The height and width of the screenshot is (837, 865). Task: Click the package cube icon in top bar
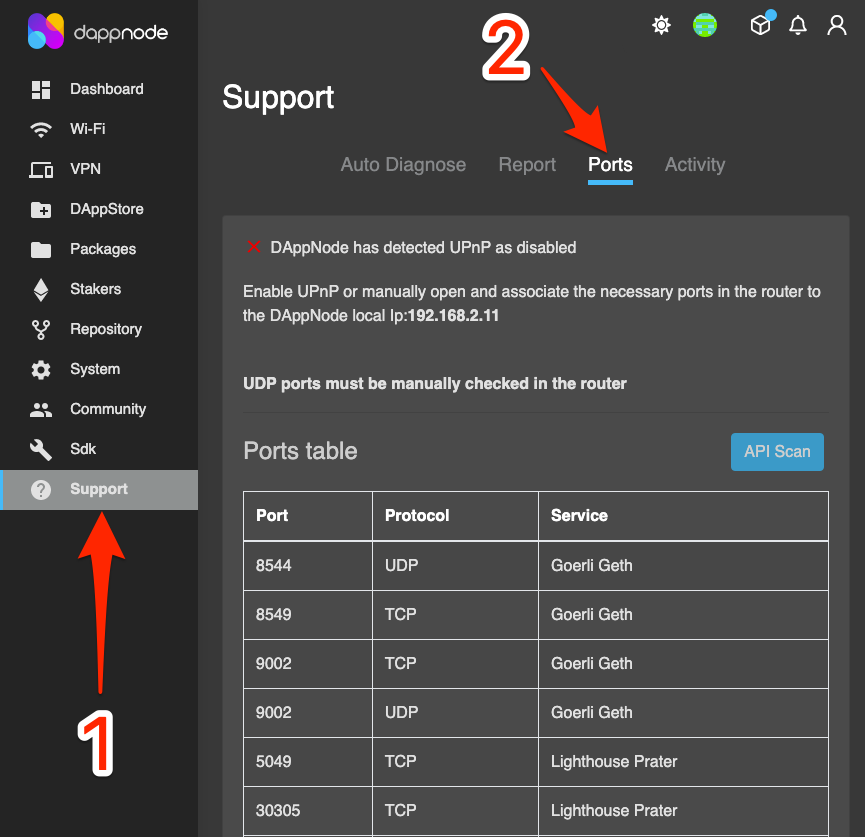coord(761,26)
